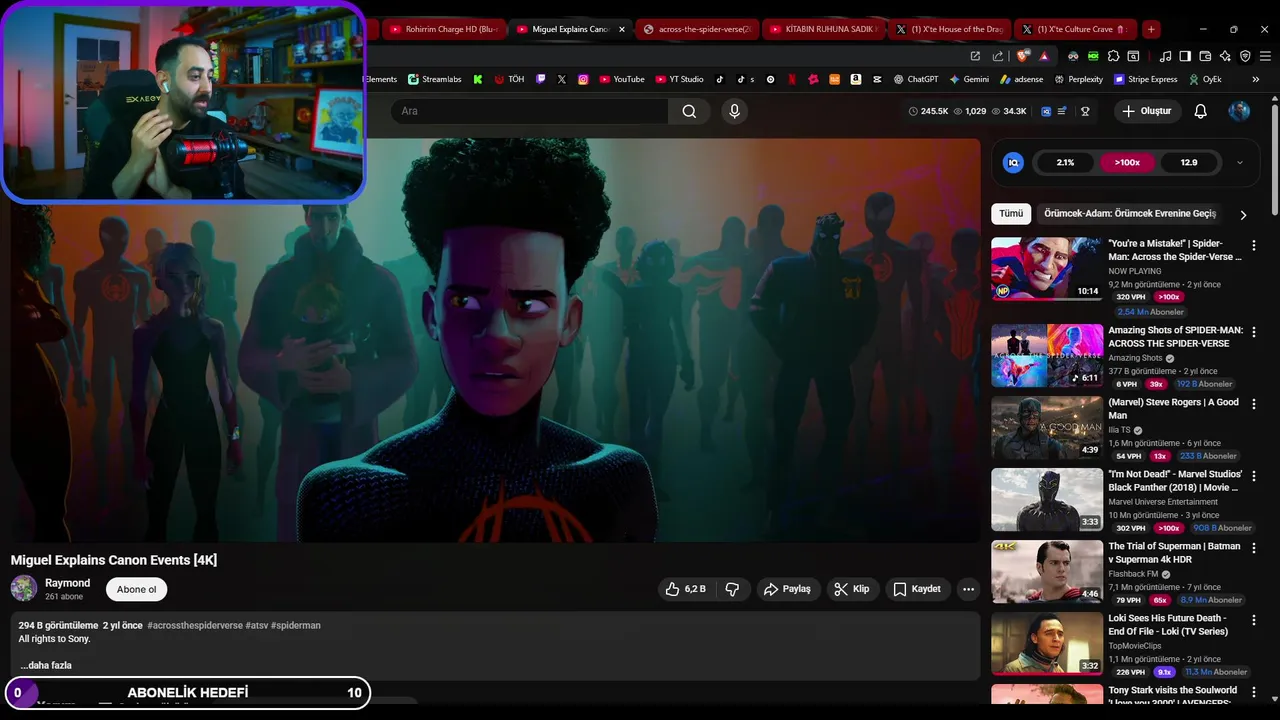Open the Loki Sees His Future Death thumbnail
Viewport: 1280px width, 720px height.
(1047, 643)
